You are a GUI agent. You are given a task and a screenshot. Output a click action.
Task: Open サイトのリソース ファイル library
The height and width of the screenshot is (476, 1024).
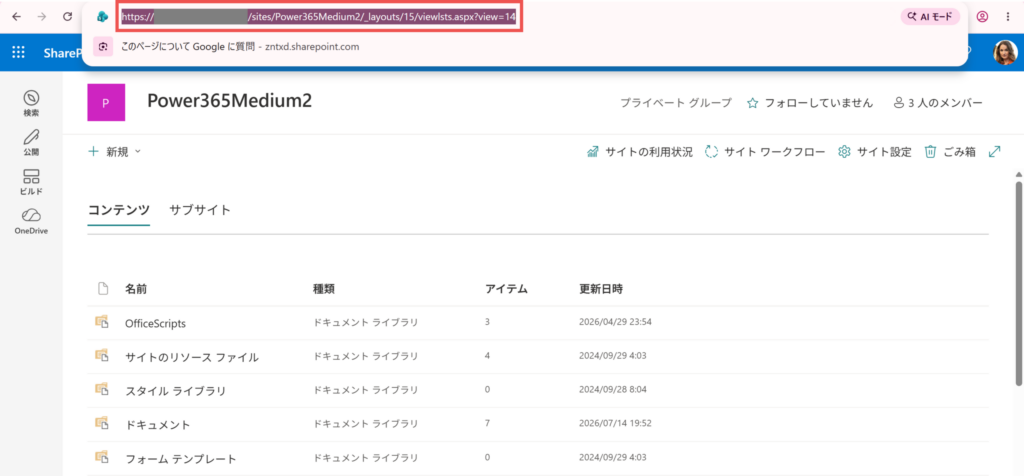click(x=192, y=357)
